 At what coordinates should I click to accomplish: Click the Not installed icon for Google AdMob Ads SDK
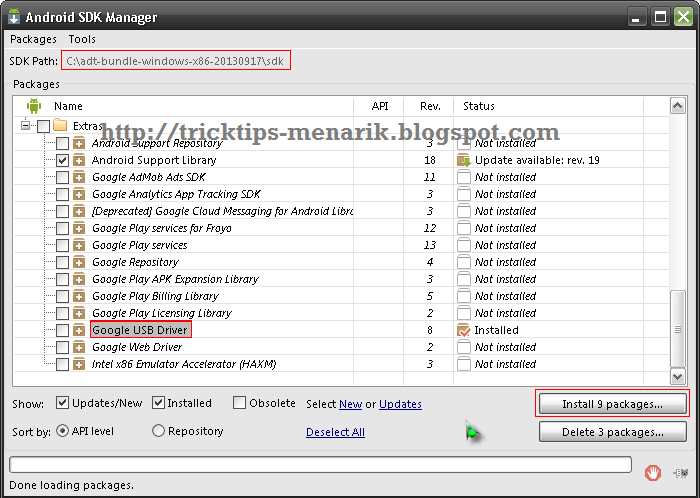pos(464,177)
